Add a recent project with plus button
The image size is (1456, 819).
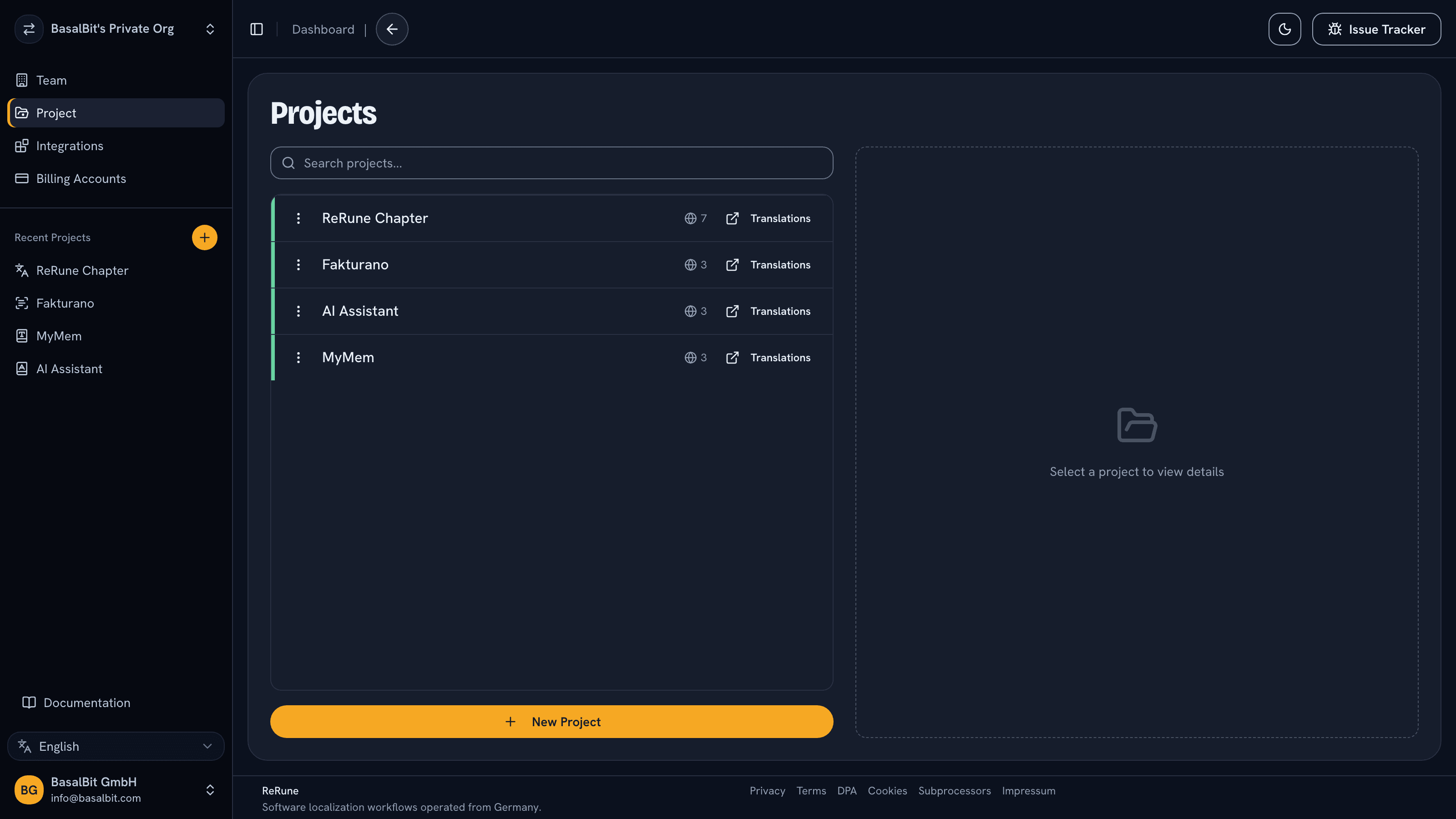click(x=205, y=238)
